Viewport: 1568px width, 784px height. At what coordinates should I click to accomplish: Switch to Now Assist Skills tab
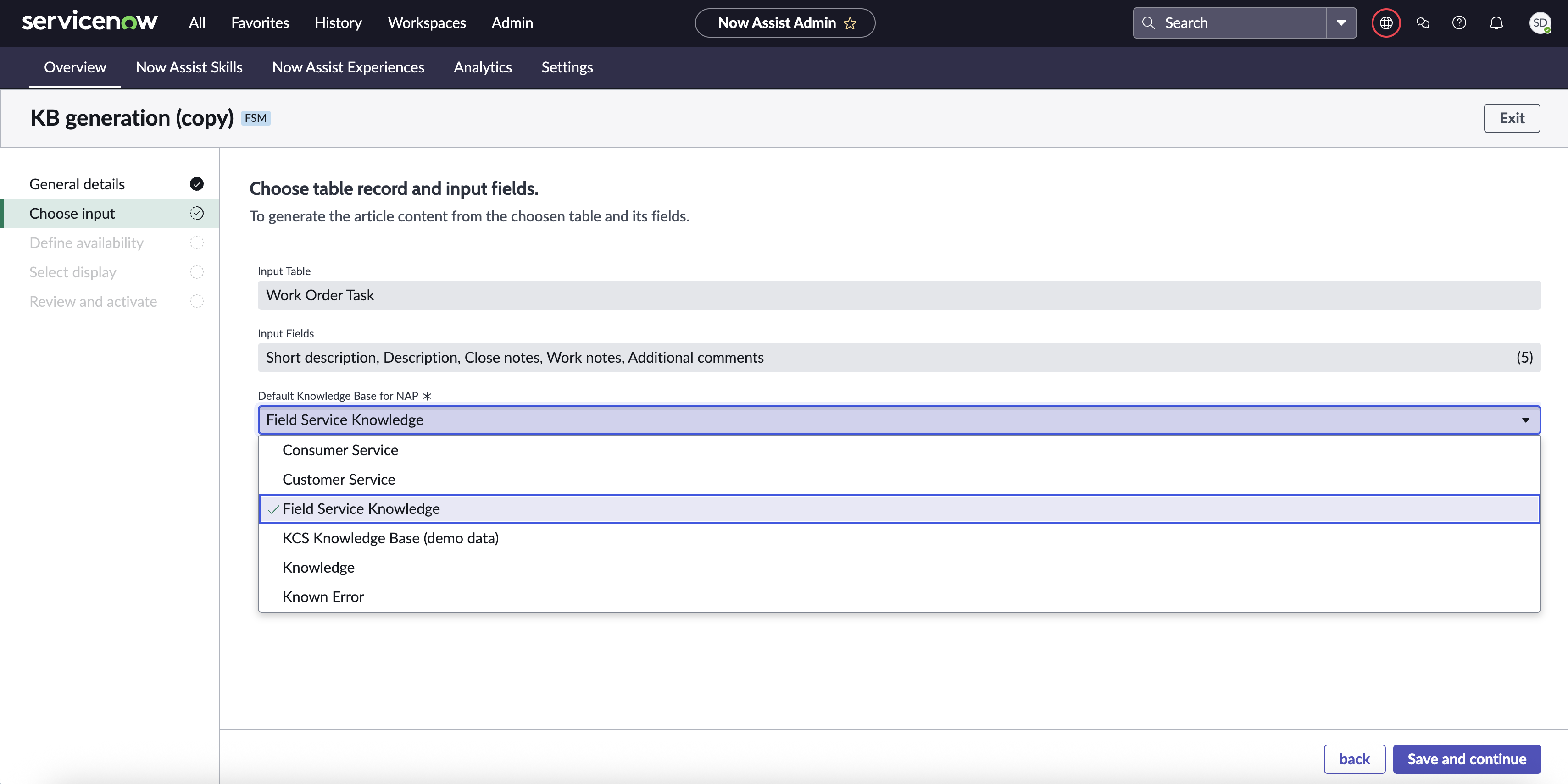point(189,67)
